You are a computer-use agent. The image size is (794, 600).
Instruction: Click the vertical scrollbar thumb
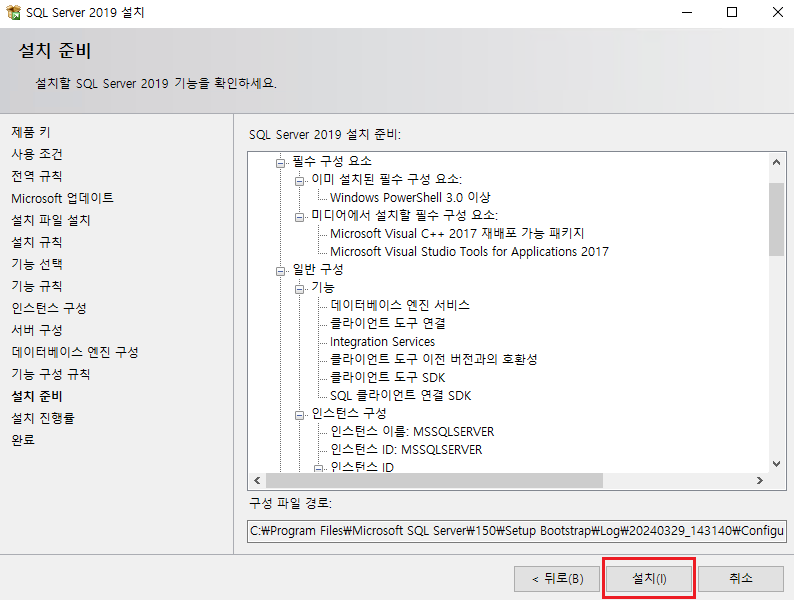click(x=776, y=219)
